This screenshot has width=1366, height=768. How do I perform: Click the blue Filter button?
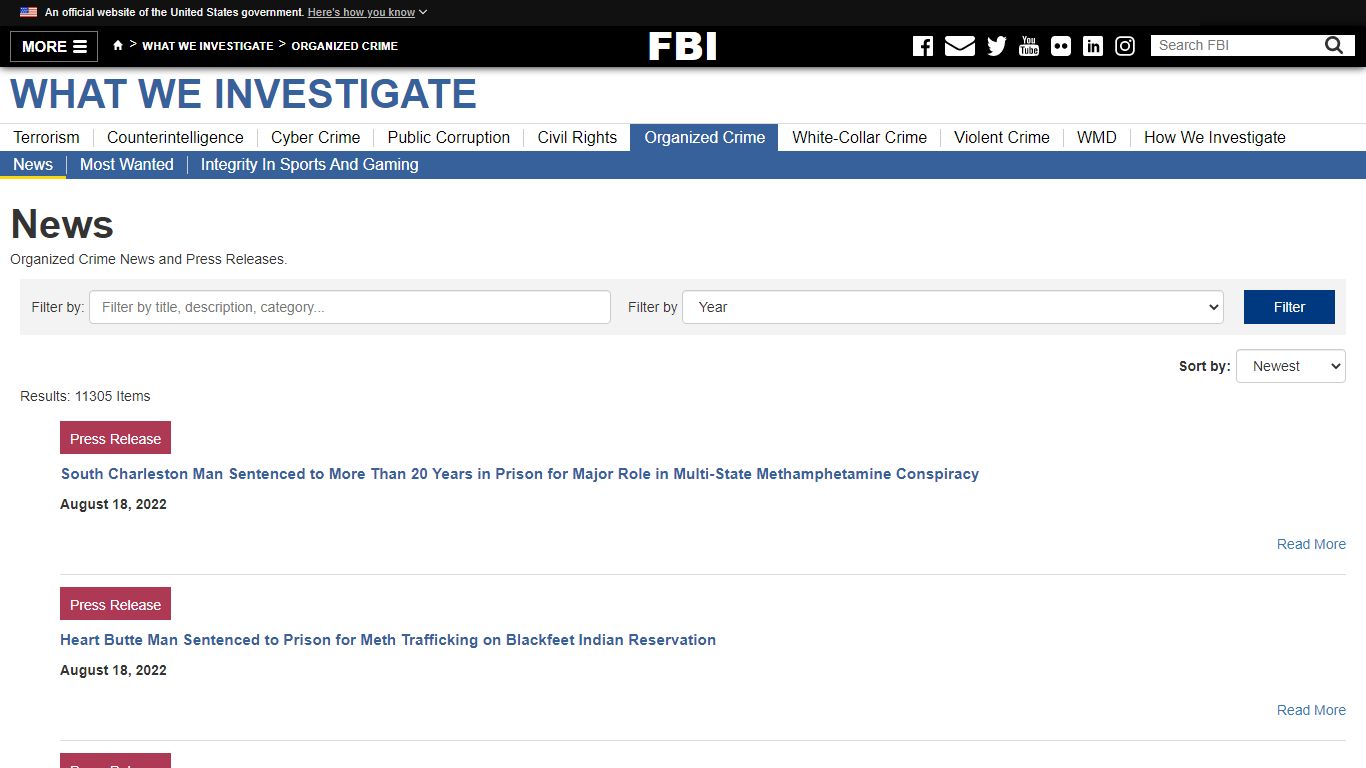pos(1289,307)
